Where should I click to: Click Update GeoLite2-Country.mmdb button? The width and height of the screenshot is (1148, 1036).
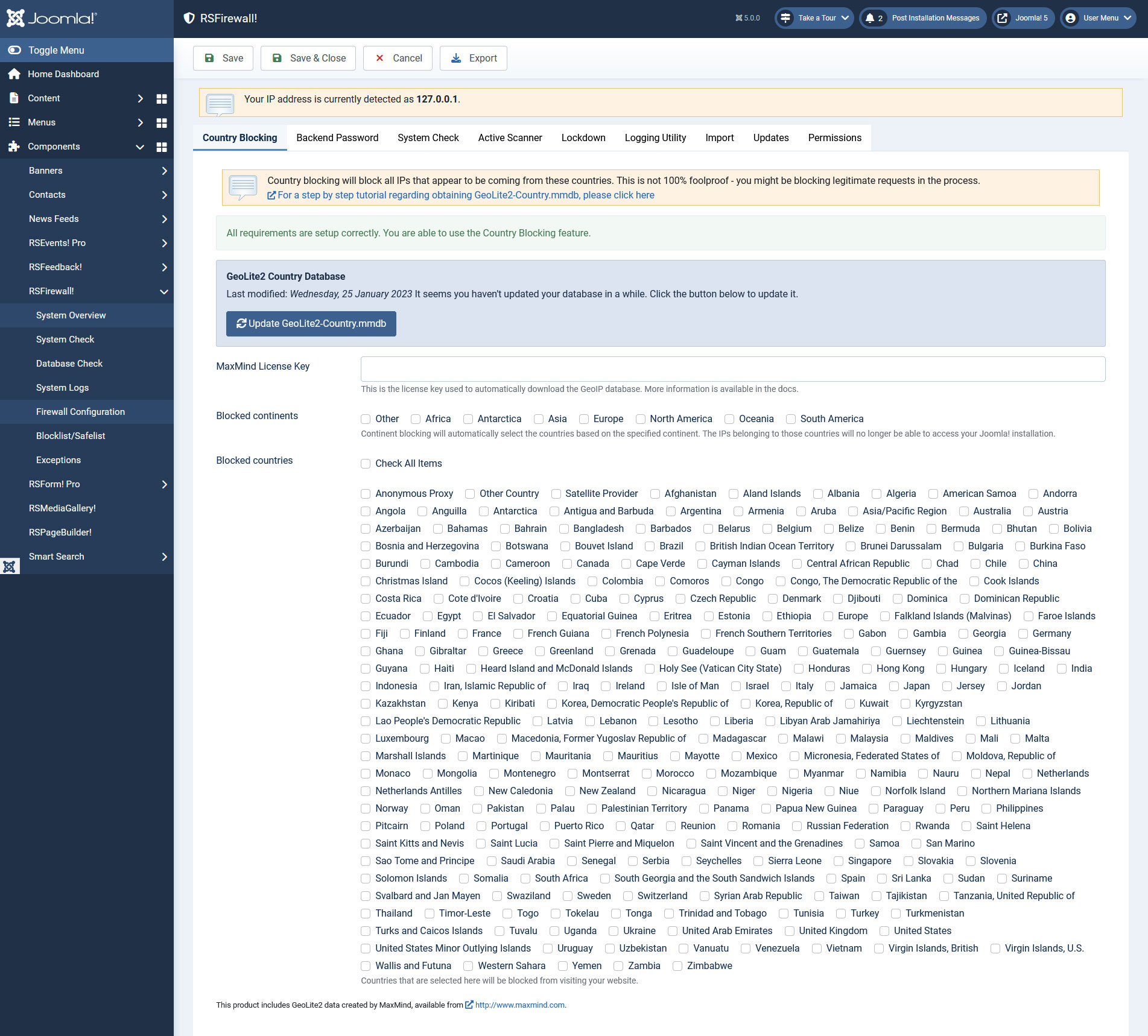click(x=311, y=324)
